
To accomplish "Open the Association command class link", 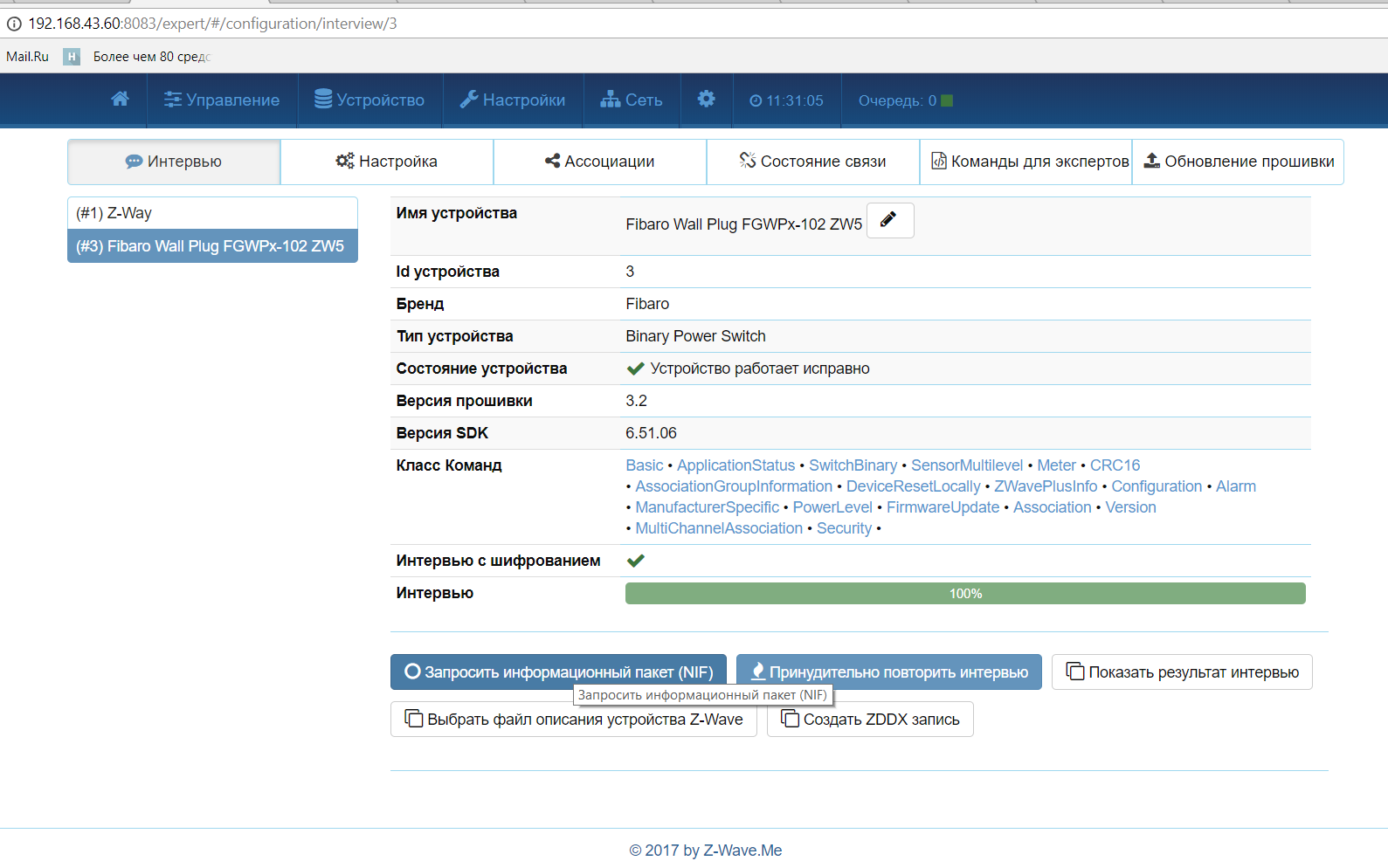I will pyautogui.click(x=1053, y=507).
